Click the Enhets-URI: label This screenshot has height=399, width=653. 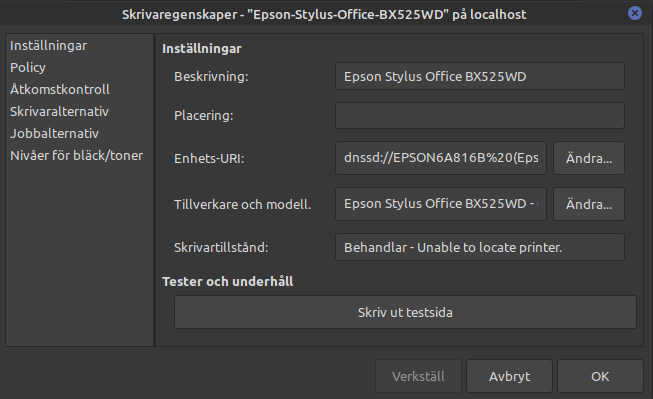(209, 158)
